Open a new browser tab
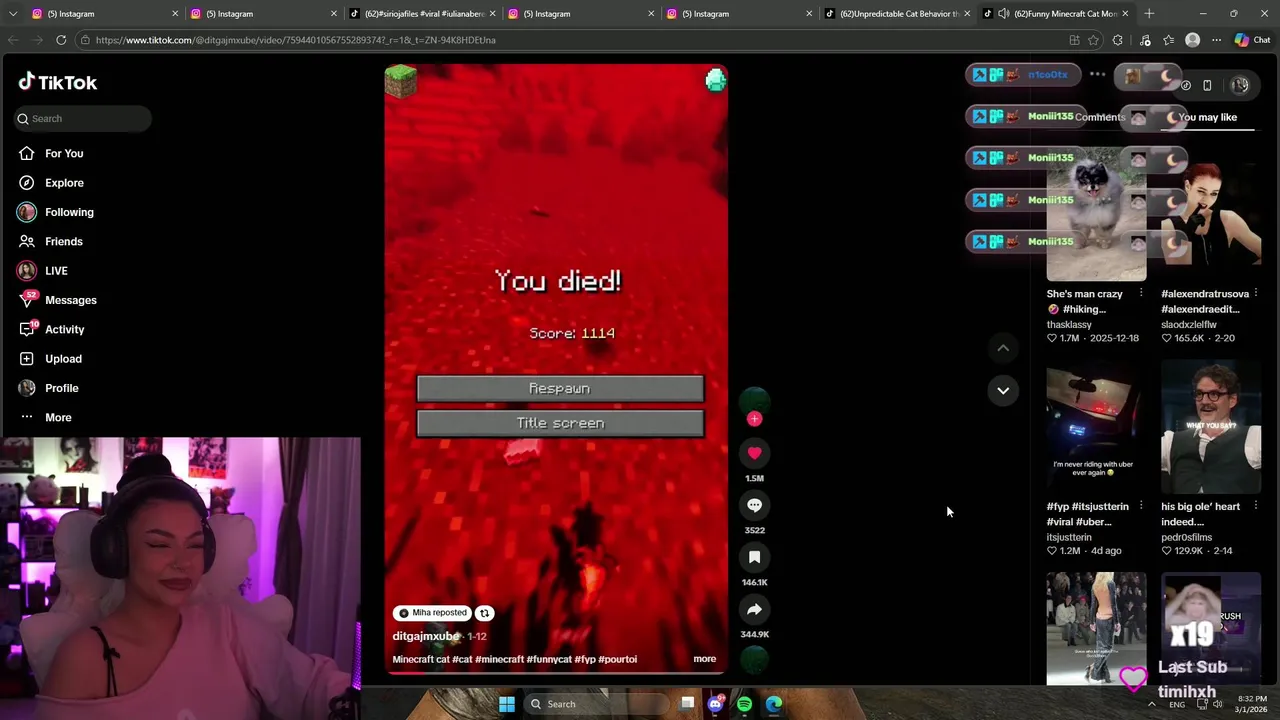The image size is (1280, 720). point(1149,14)
